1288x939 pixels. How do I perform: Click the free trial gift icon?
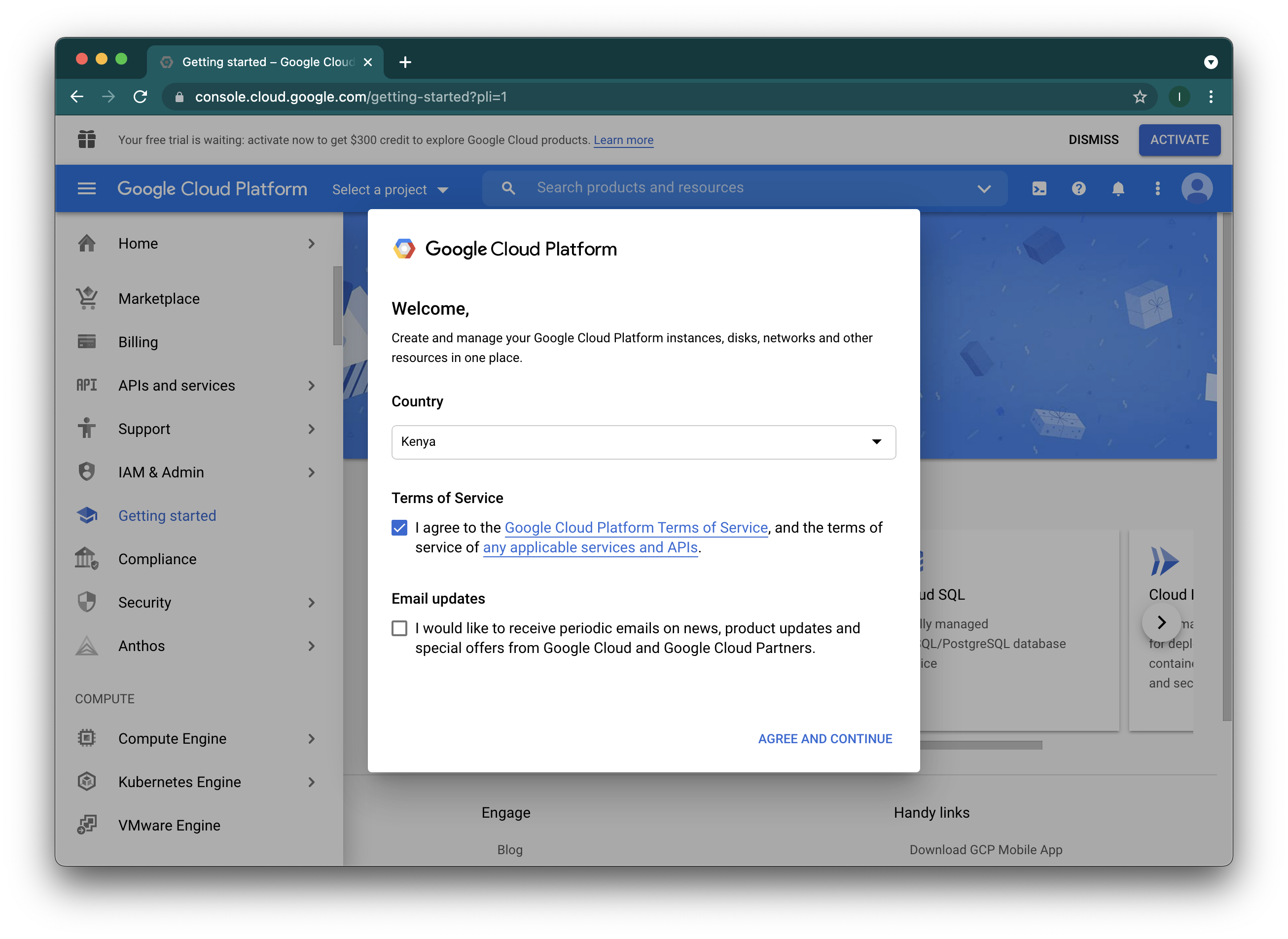point(86,139)
